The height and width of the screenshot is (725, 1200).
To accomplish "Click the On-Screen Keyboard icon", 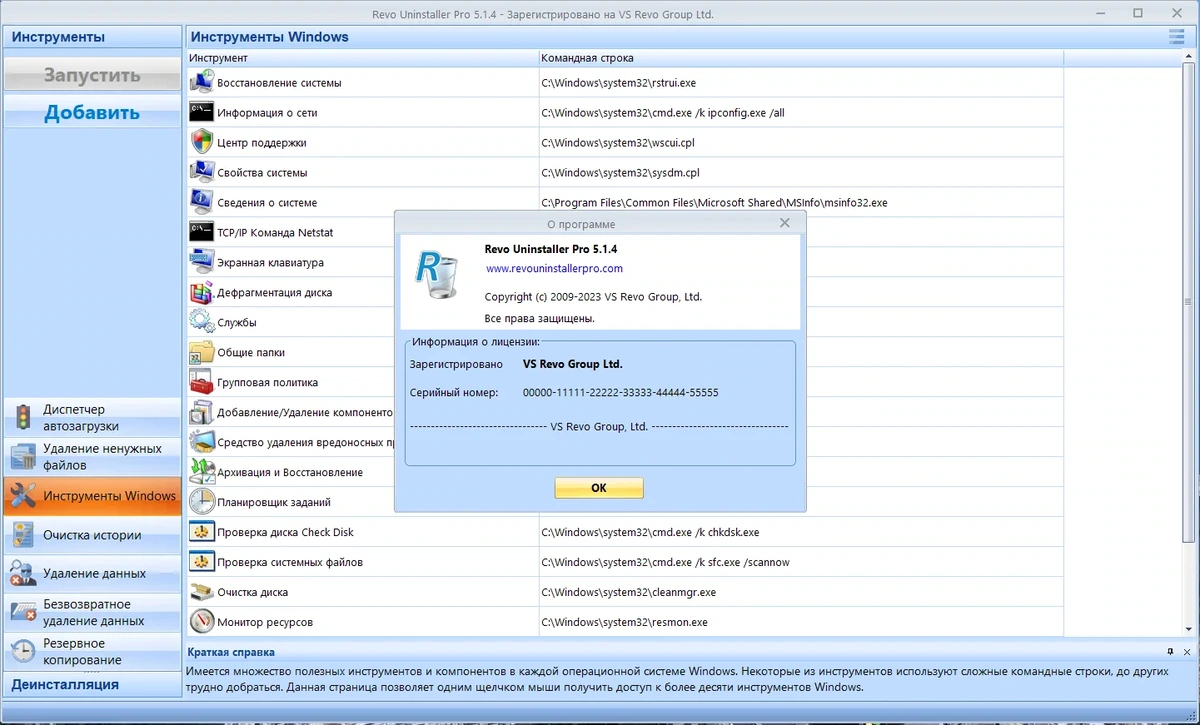I will (202, 262).
